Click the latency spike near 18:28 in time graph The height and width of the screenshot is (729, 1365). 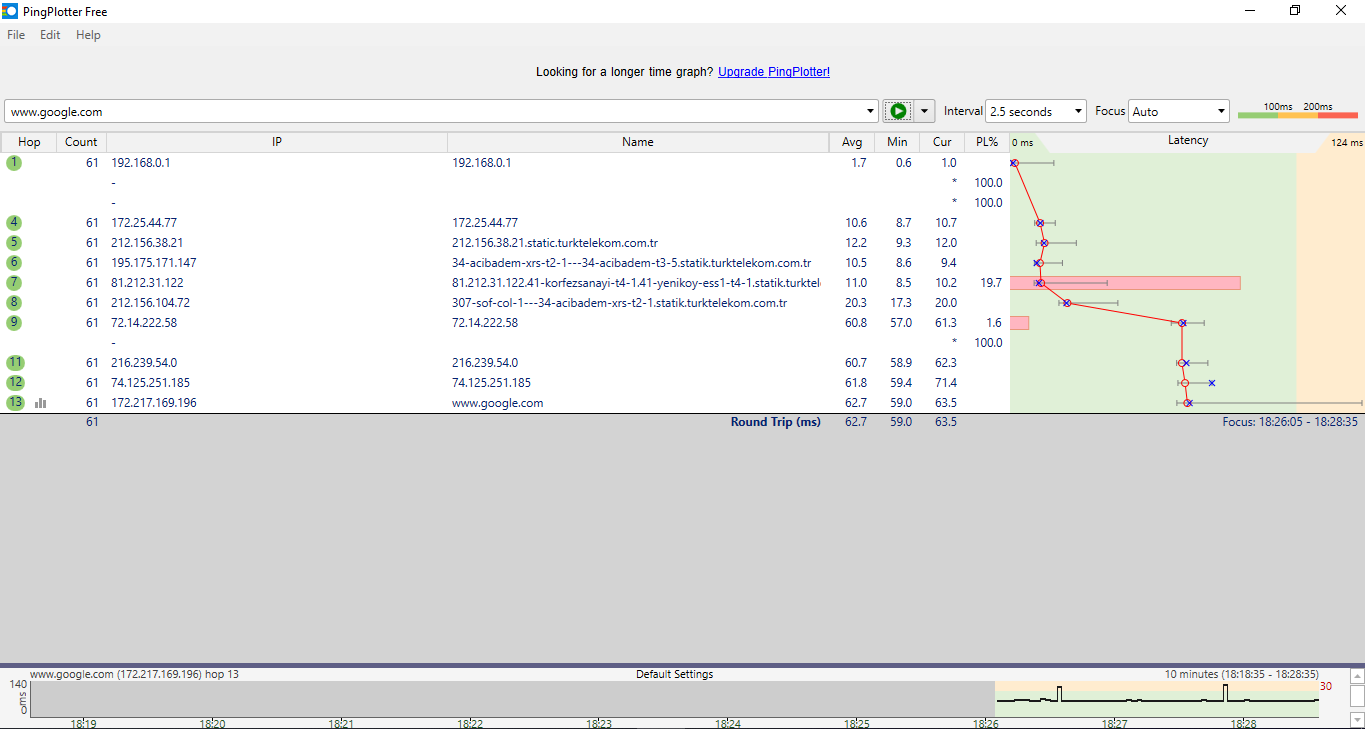point(1225,693)
